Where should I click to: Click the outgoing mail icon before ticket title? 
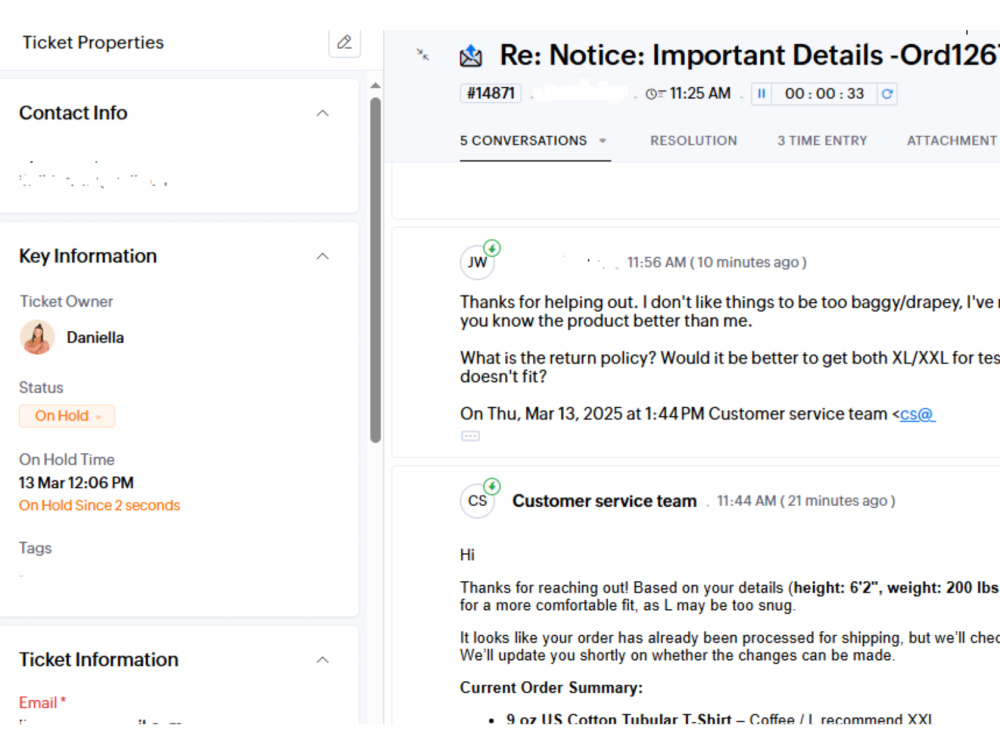(x=471, y=56)
